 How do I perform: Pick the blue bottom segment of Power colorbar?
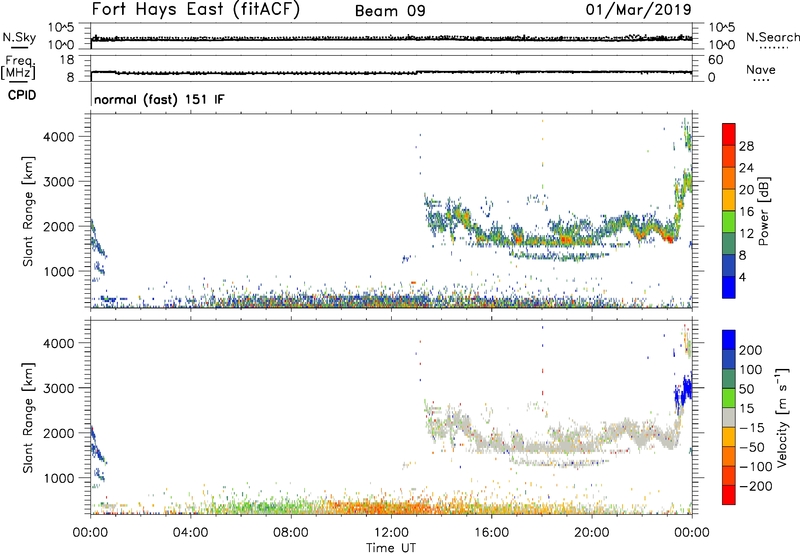click(729, 287)
